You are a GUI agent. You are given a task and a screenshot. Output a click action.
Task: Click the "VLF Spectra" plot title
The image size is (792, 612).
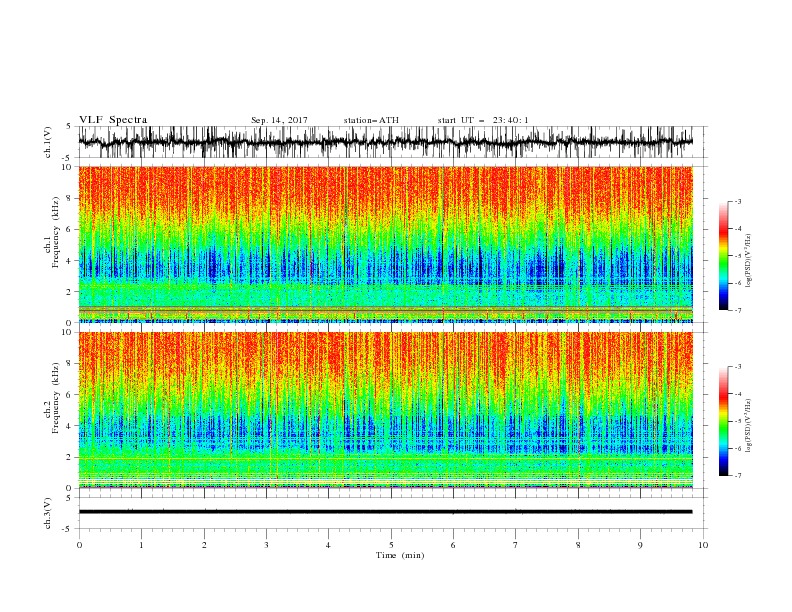click(x=113, y=120)
